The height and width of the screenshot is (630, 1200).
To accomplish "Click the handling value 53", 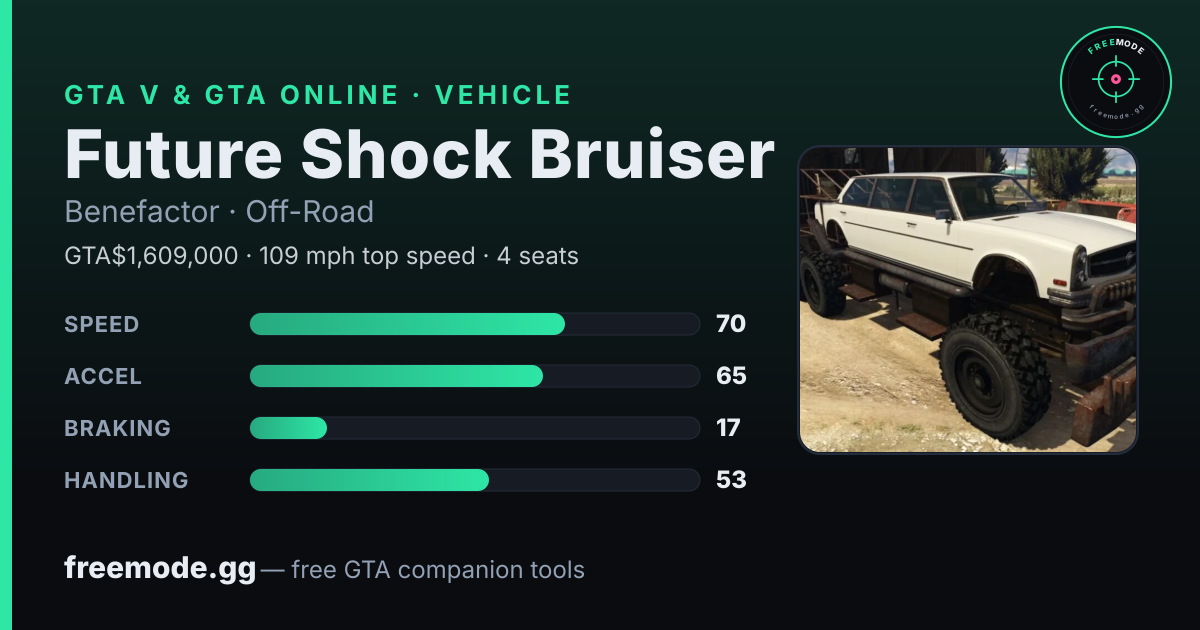I will [x=731, y=480].
